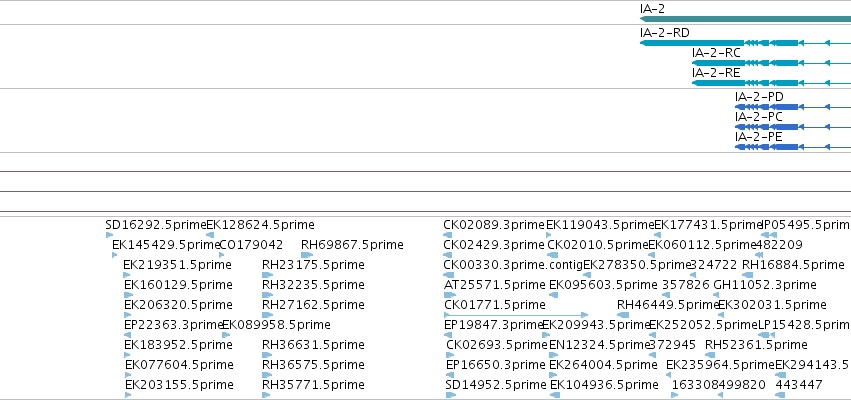The image size is (851, 400).
Task: Select EST EN12324.5prime
Action: point(600,345)
